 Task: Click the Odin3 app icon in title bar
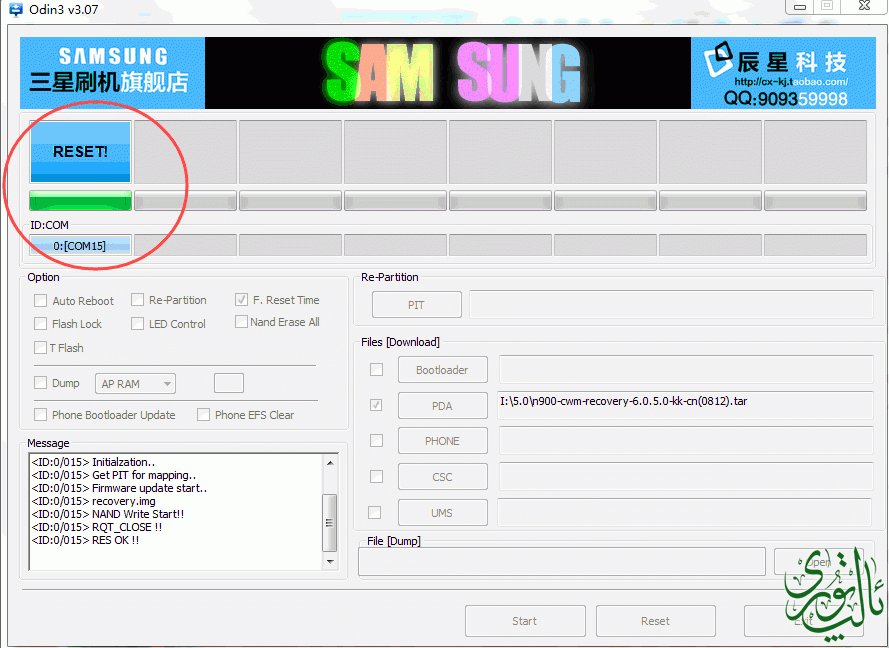16,10
